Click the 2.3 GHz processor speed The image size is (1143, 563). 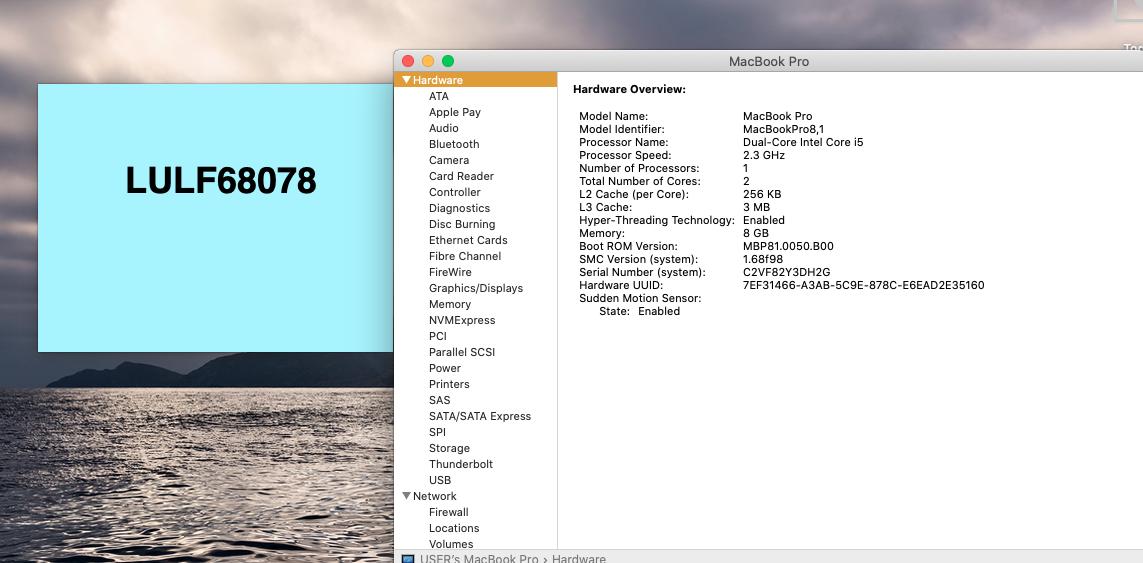[x=764, y=155]
